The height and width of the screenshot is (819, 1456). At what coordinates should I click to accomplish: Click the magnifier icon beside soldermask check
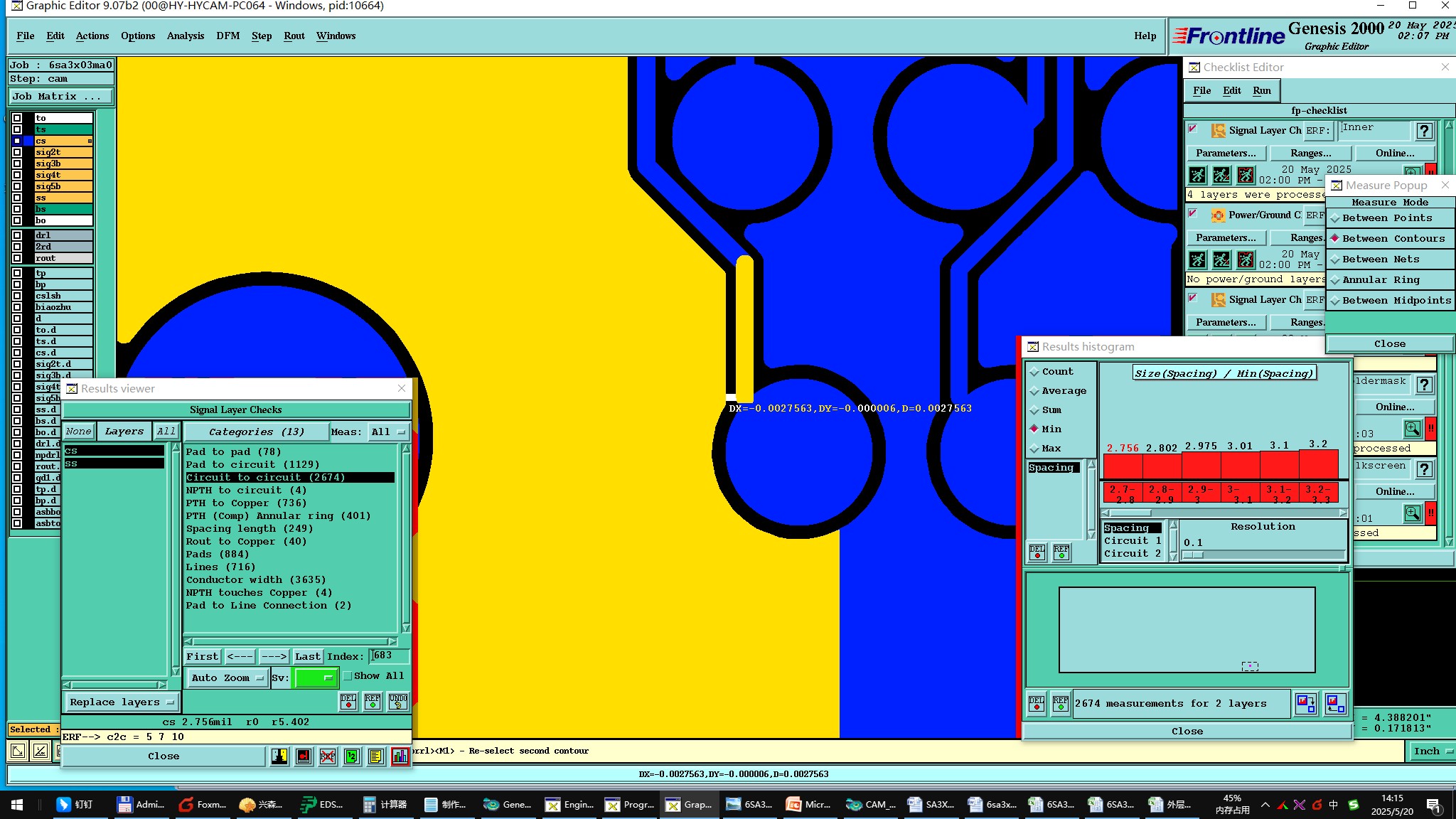(1412, 429)
